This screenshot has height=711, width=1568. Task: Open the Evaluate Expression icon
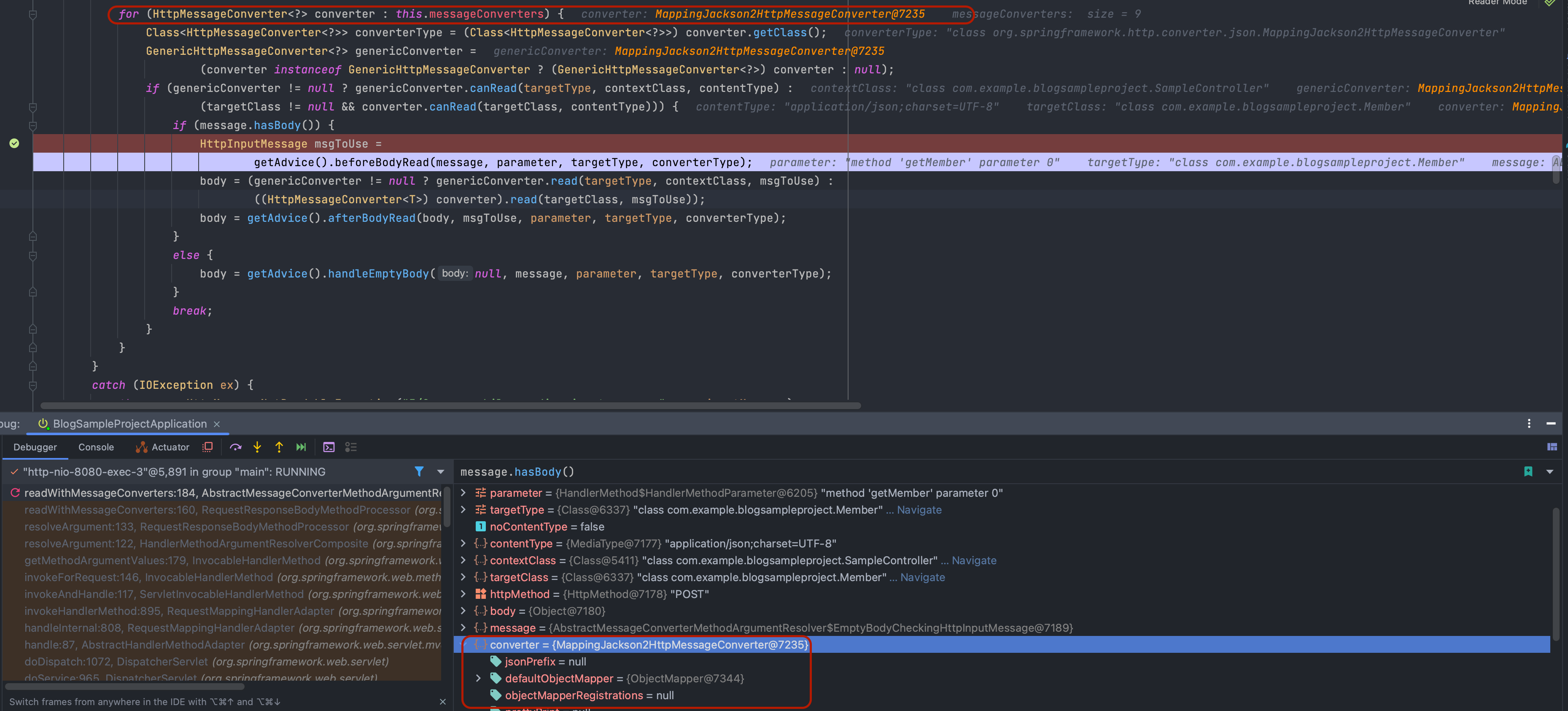coord(329,447)
